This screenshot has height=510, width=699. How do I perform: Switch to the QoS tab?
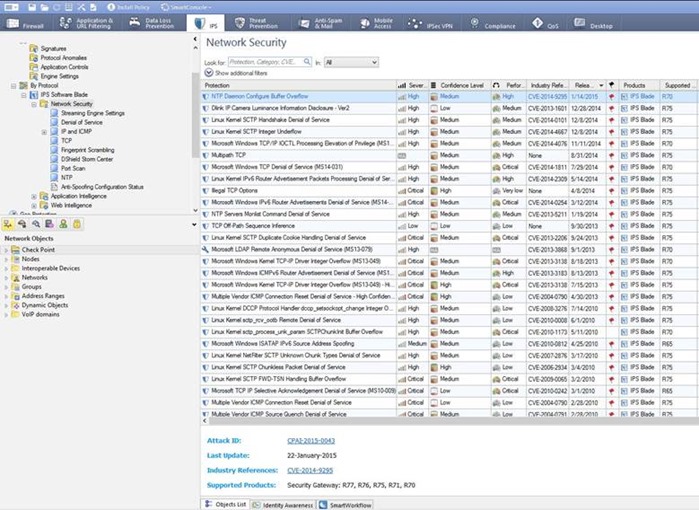coord(546,23)
